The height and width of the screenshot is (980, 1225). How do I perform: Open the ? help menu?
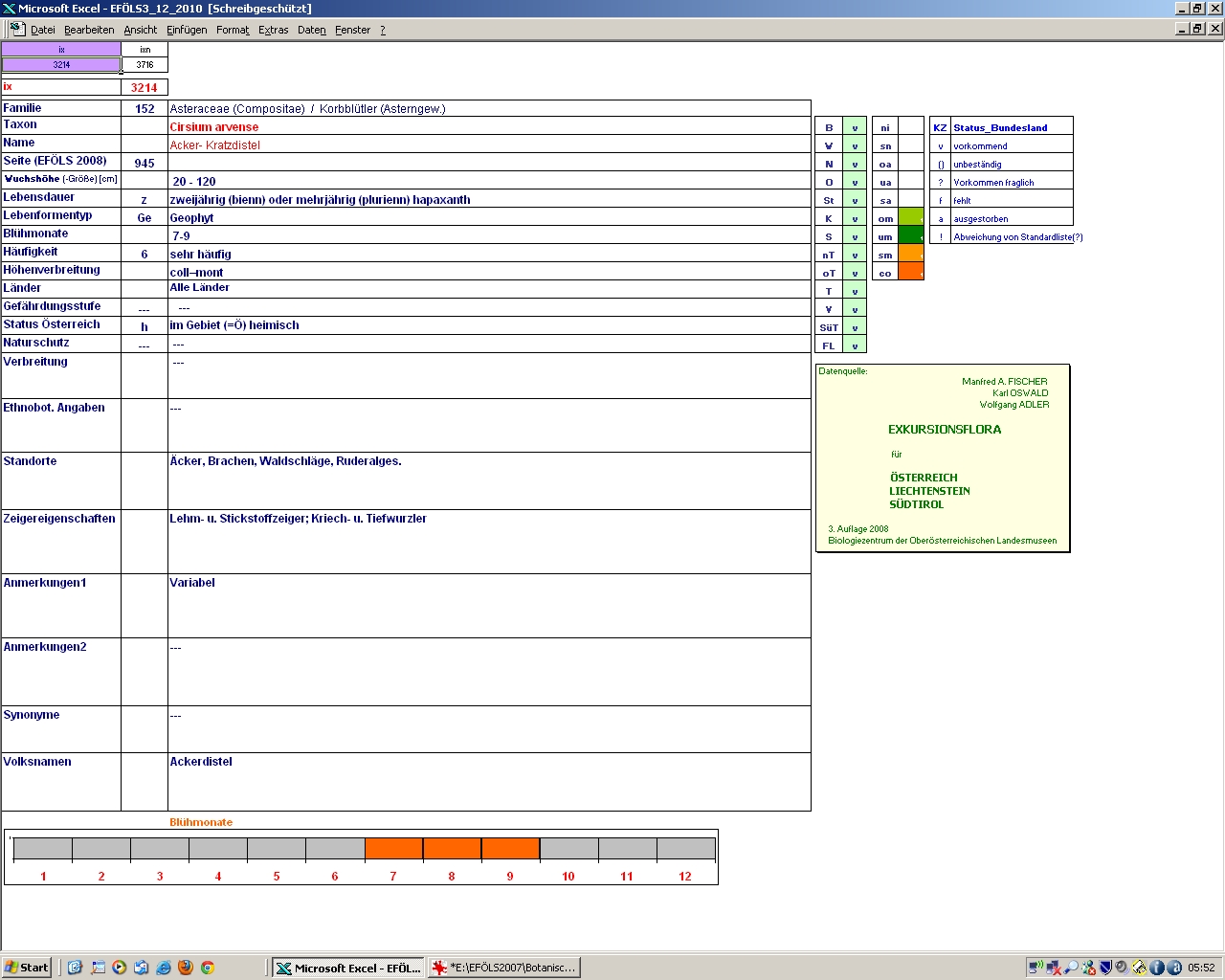coord(383,30)
